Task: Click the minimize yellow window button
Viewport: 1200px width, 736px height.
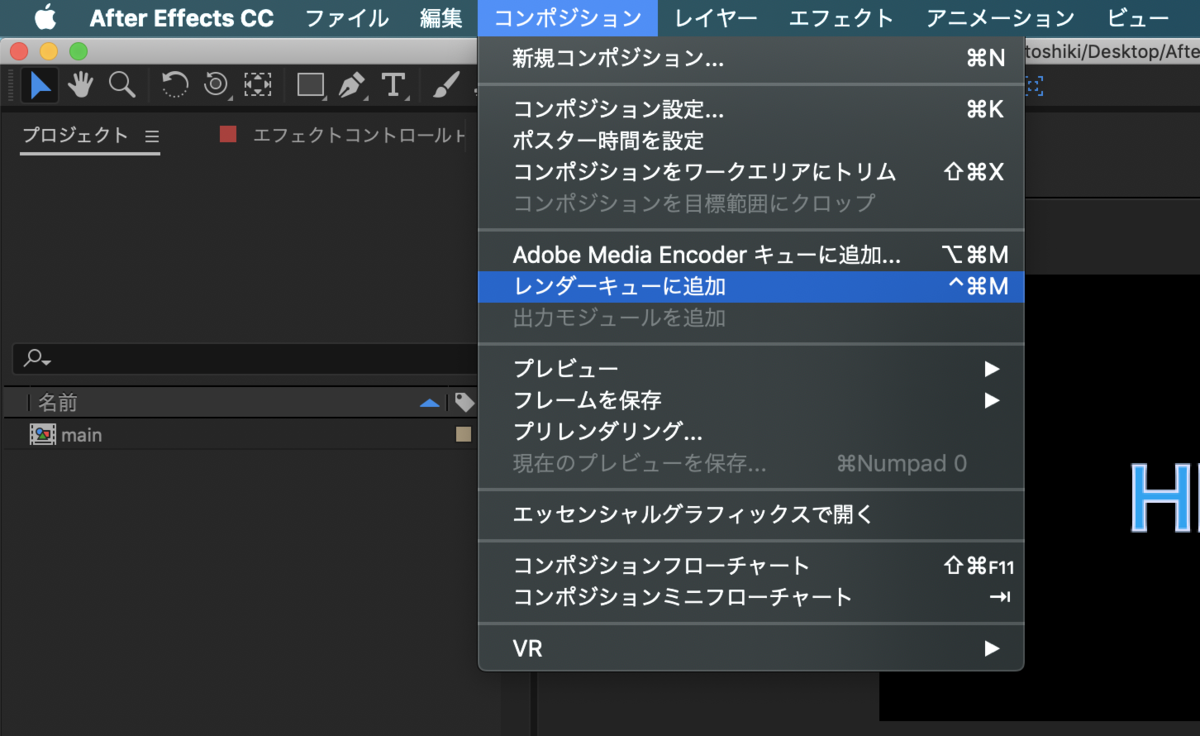Action: [48, 51]
